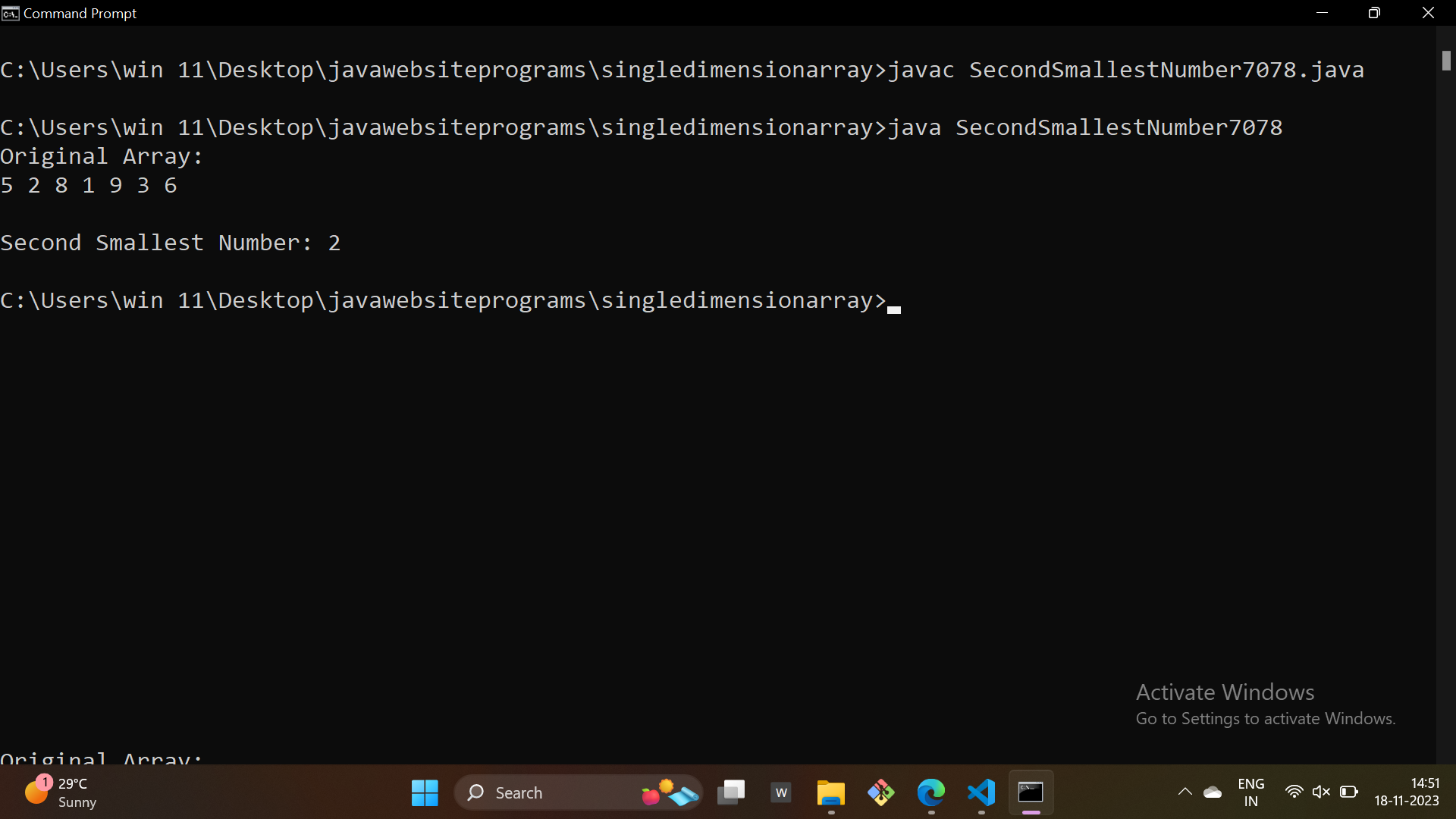Check battery status icon
The height and width of the screenshot is (819, 1456).
1348,792
